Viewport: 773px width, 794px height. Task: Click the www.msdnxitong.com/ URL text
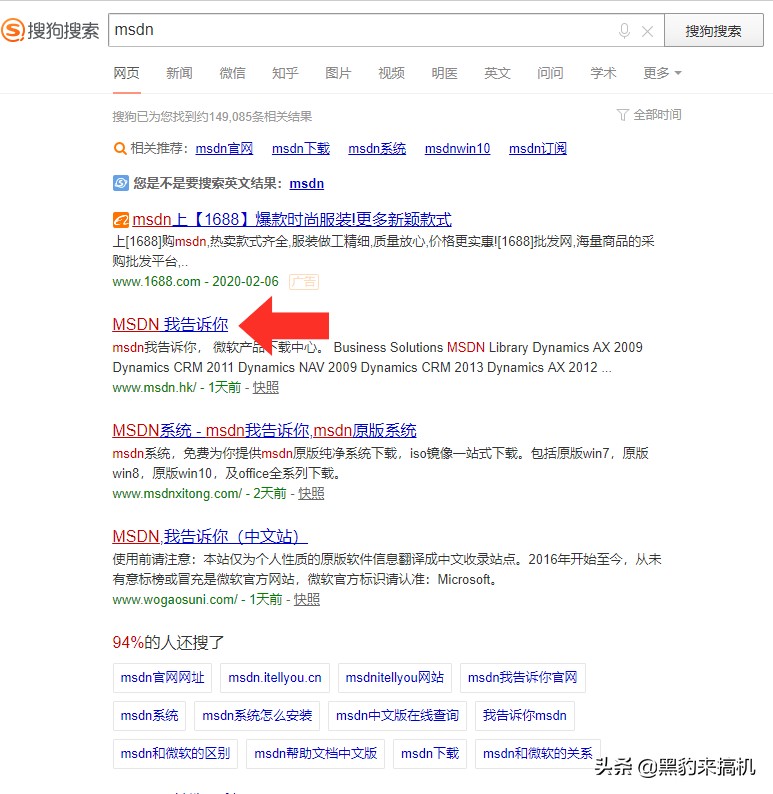(x=177, y=493)
